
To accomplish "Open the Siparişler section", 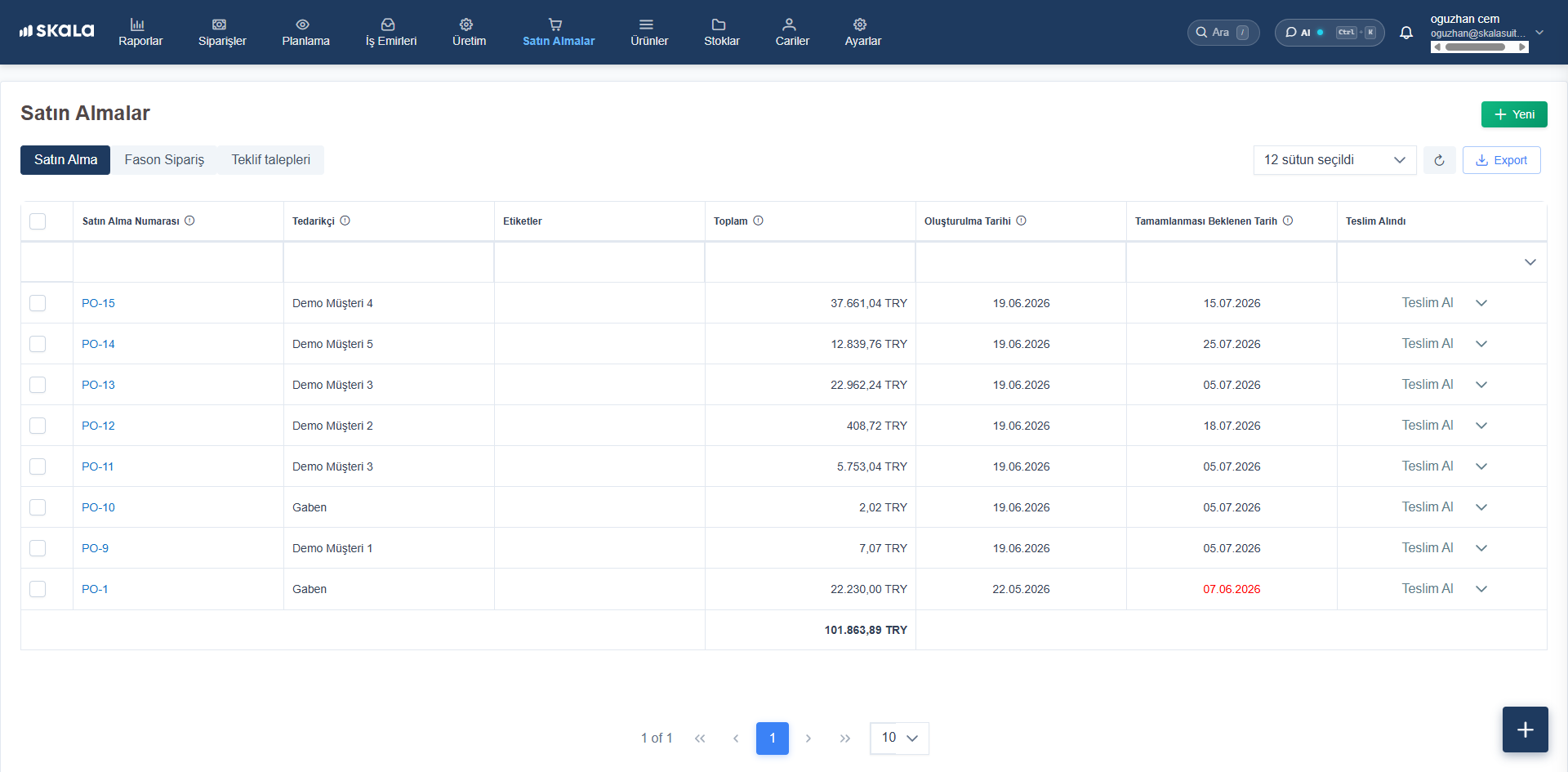I will (222, 32).
